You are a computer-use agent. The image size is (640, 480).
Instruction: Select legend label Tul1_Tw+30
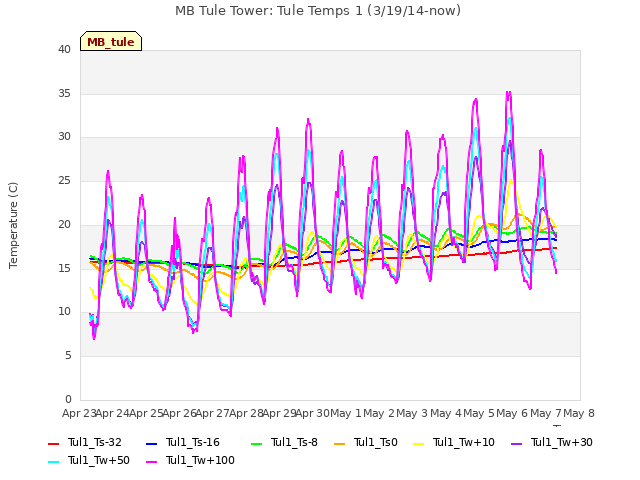(562, 442)
